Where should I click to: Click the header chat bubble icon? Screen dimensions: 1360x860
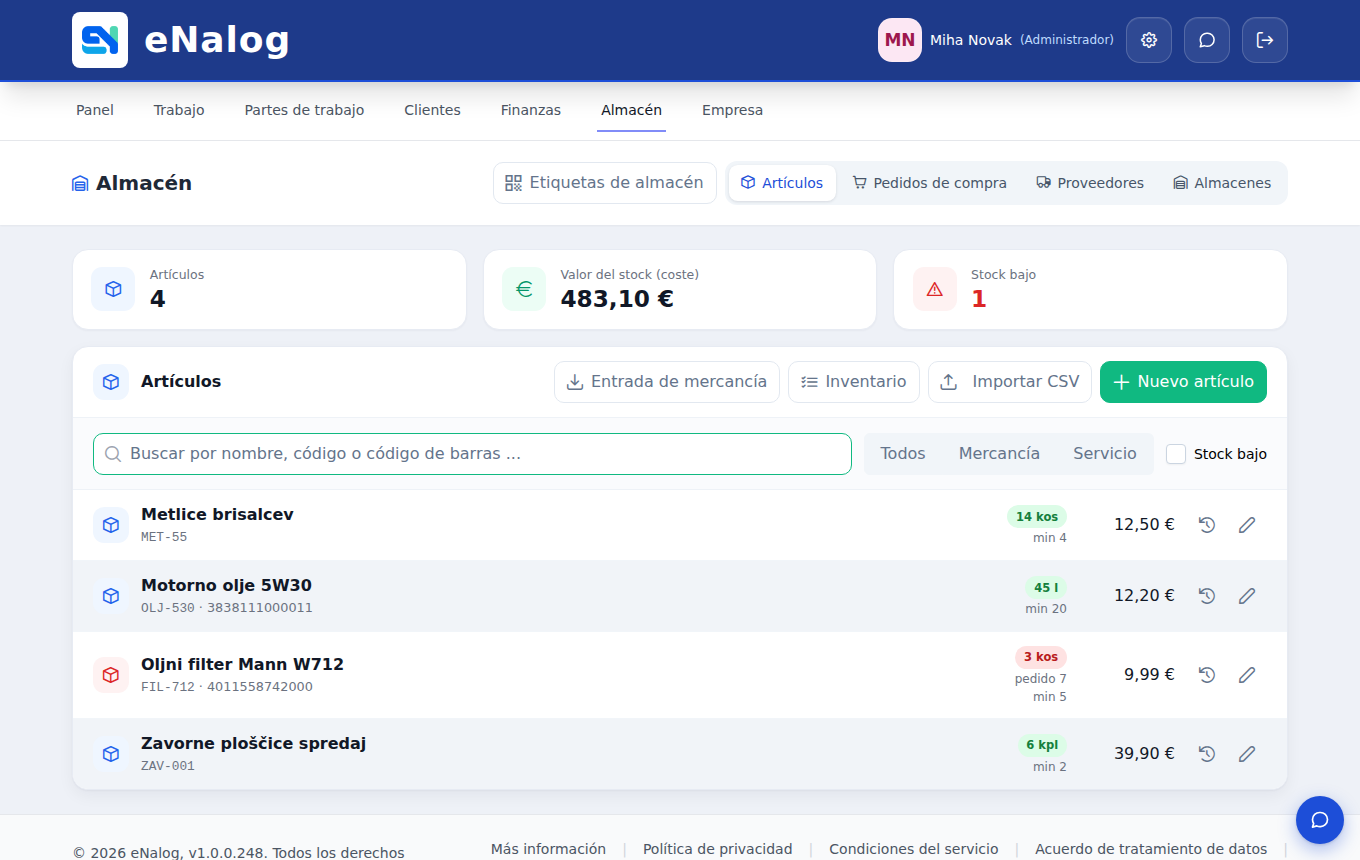pos(1207,40)
